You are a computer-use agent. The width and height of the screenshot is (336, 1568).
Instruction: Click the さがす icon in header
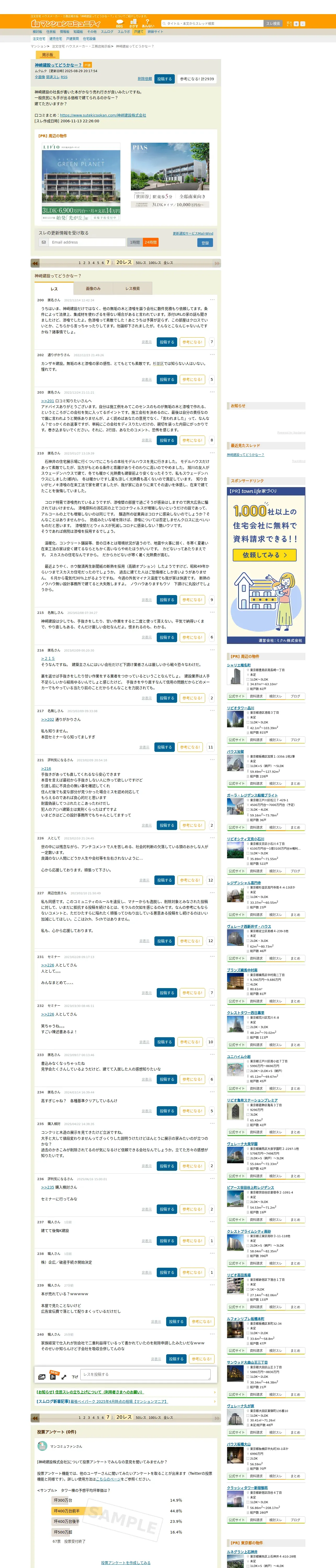tap(133, 24)
